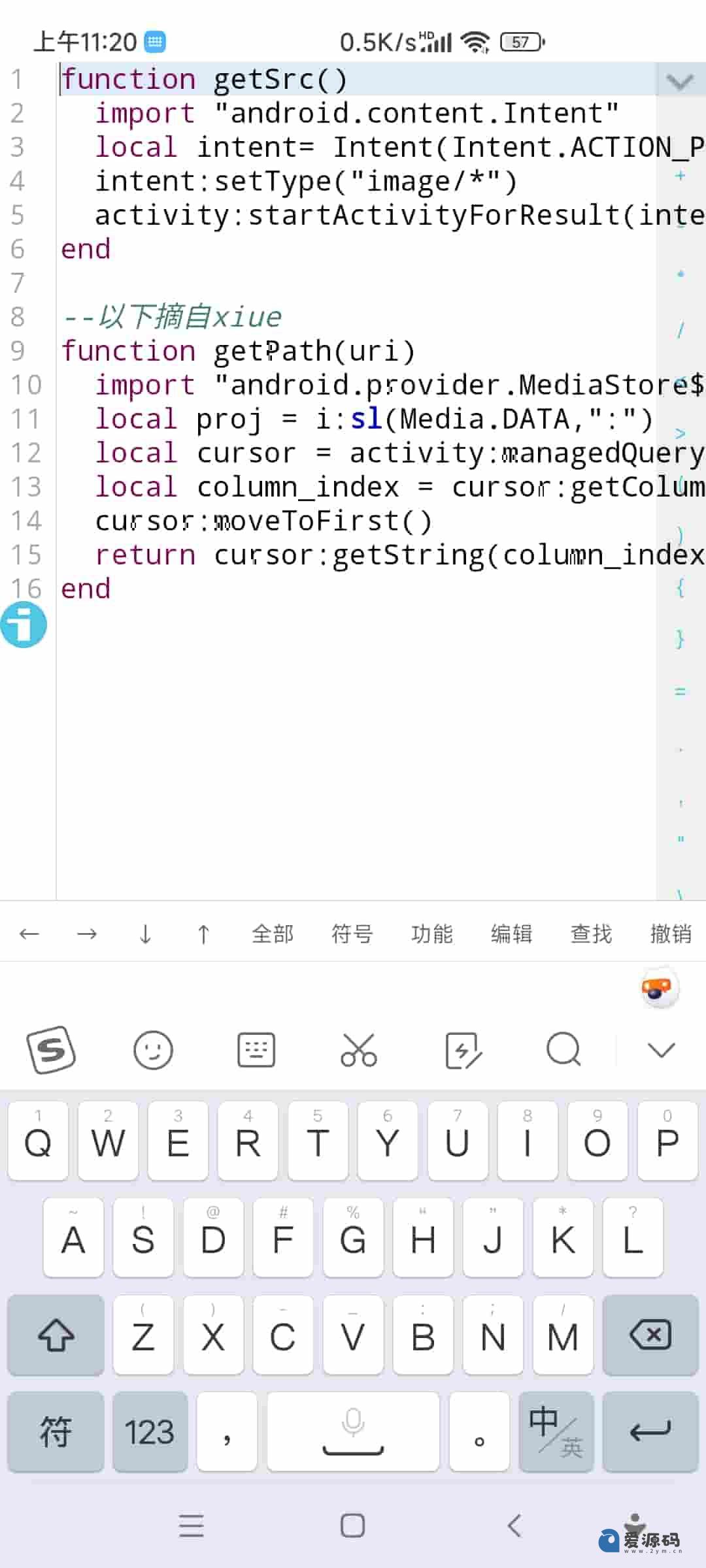The width and height of the screenshot is (706, 1568).
Task: Tap the P key
Action: (667, 1141)
